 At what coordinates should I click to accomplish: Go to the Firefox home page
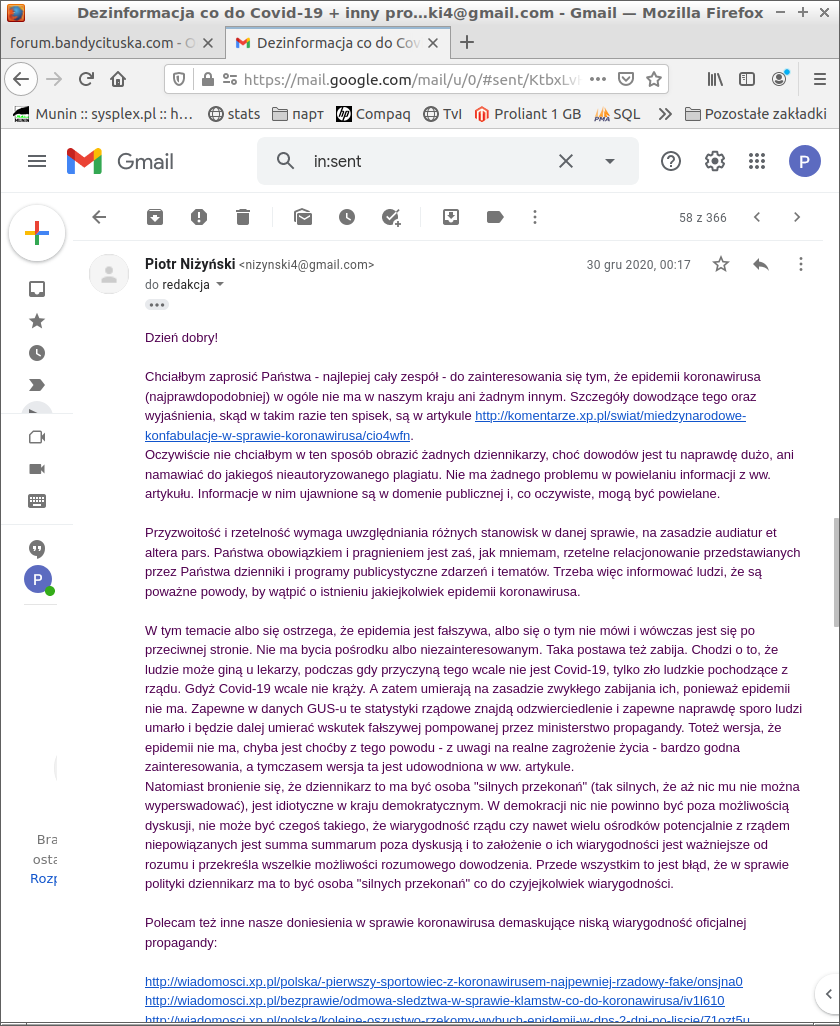(x=118, y=79)
